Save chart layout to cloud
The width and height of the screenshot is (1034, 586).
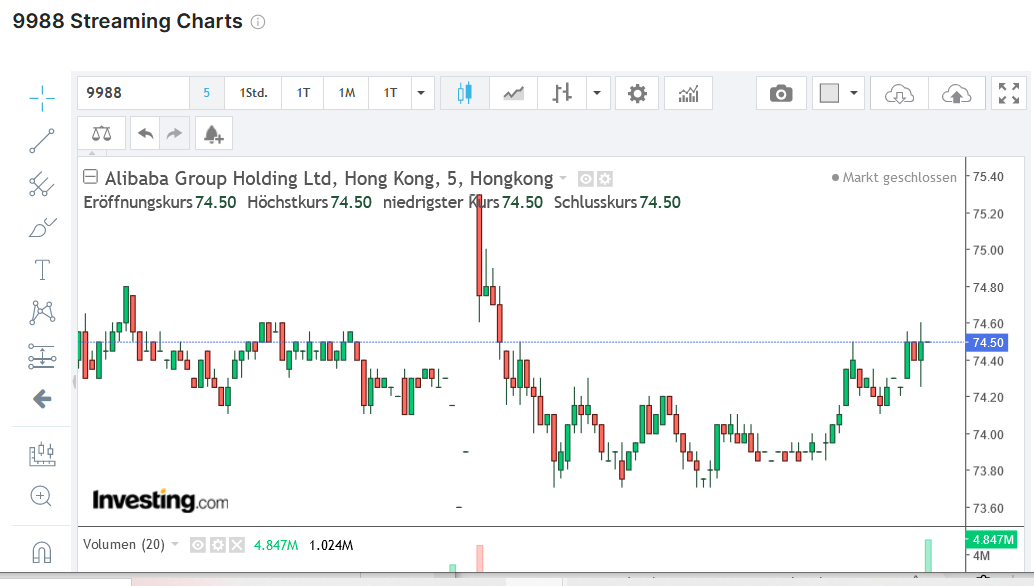pyautogui.click(x=956, y=93)
